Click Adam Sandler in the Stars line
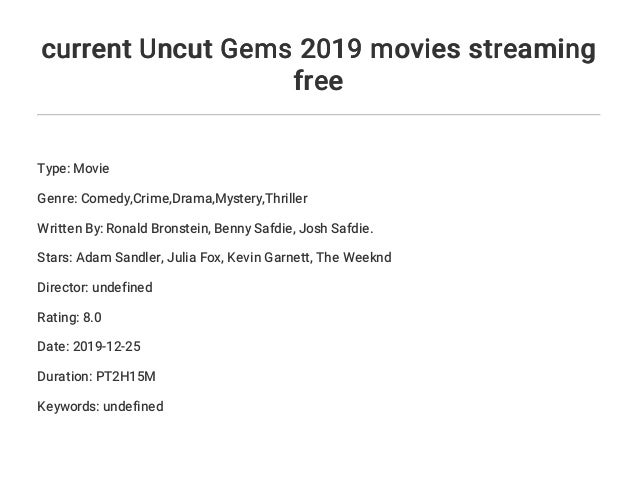This screenshot has height=479, width=638. click(118, 258)
